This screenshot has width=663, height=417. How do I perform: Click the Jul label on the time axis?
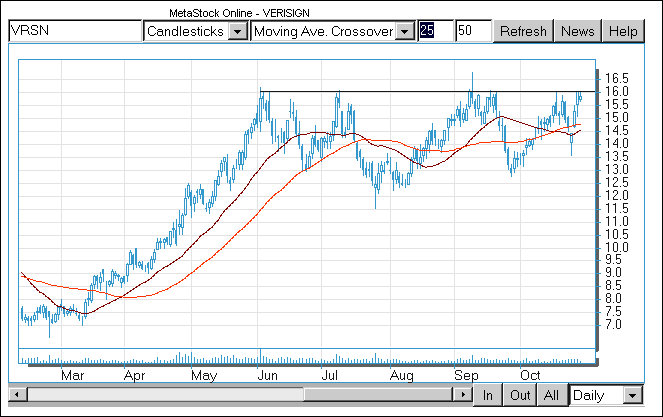click(329, 376)
